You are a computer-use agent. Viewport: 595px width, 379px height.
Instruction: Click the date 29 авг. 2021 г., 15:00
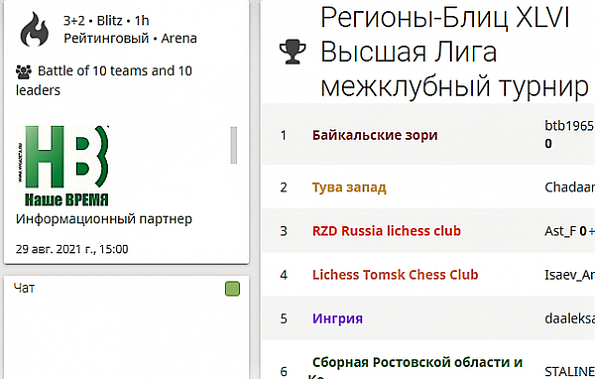72,249
